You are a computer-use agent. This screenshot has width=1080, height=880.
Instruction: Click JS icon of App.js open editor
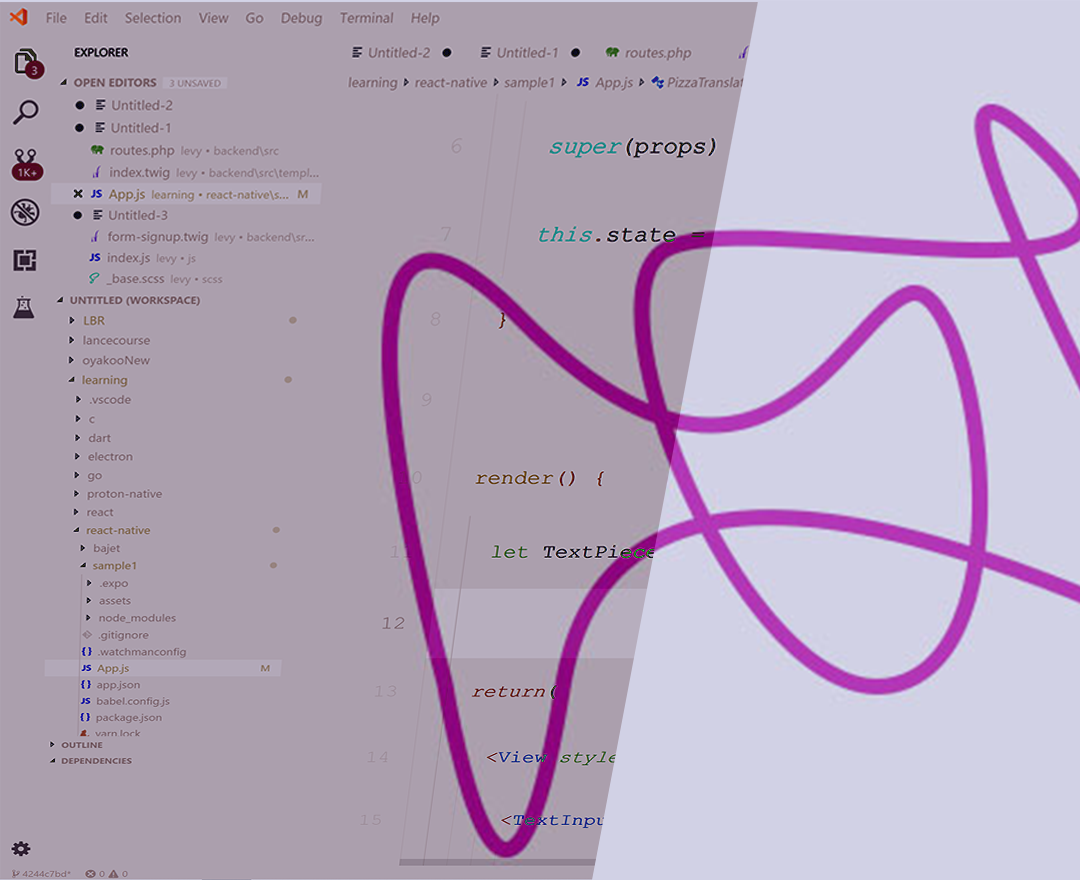coord(96,194)
